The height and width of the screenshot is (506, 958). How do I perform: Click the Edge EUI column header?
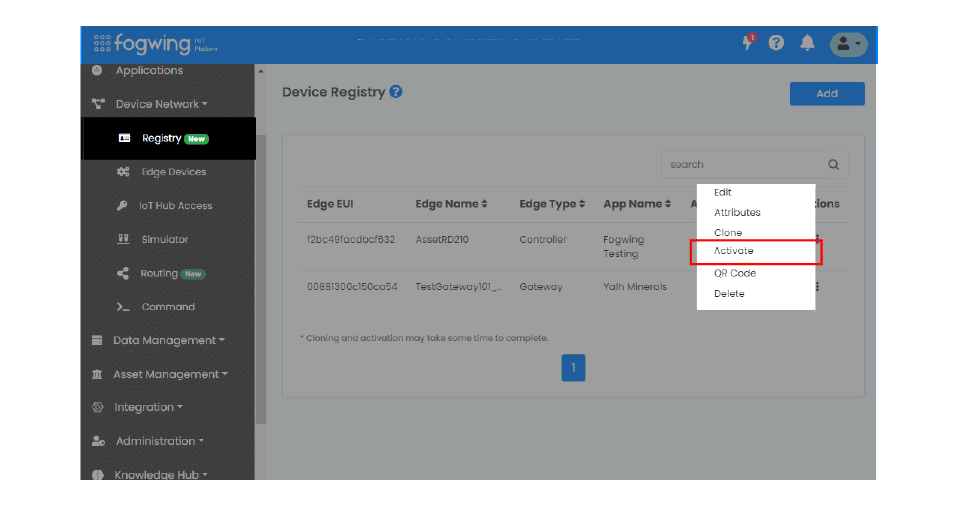point(330,204)
